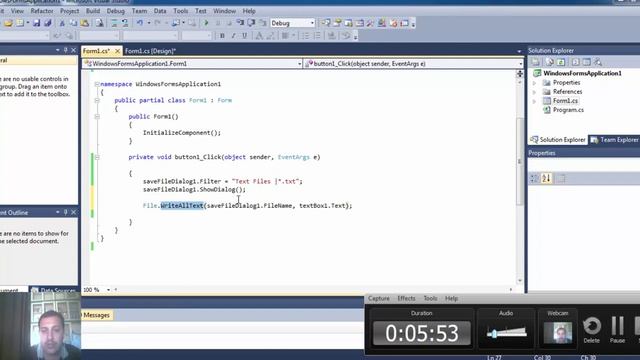Open the Tools menu in Visual Studio
The image size is (640, 360).
[180, 11]
